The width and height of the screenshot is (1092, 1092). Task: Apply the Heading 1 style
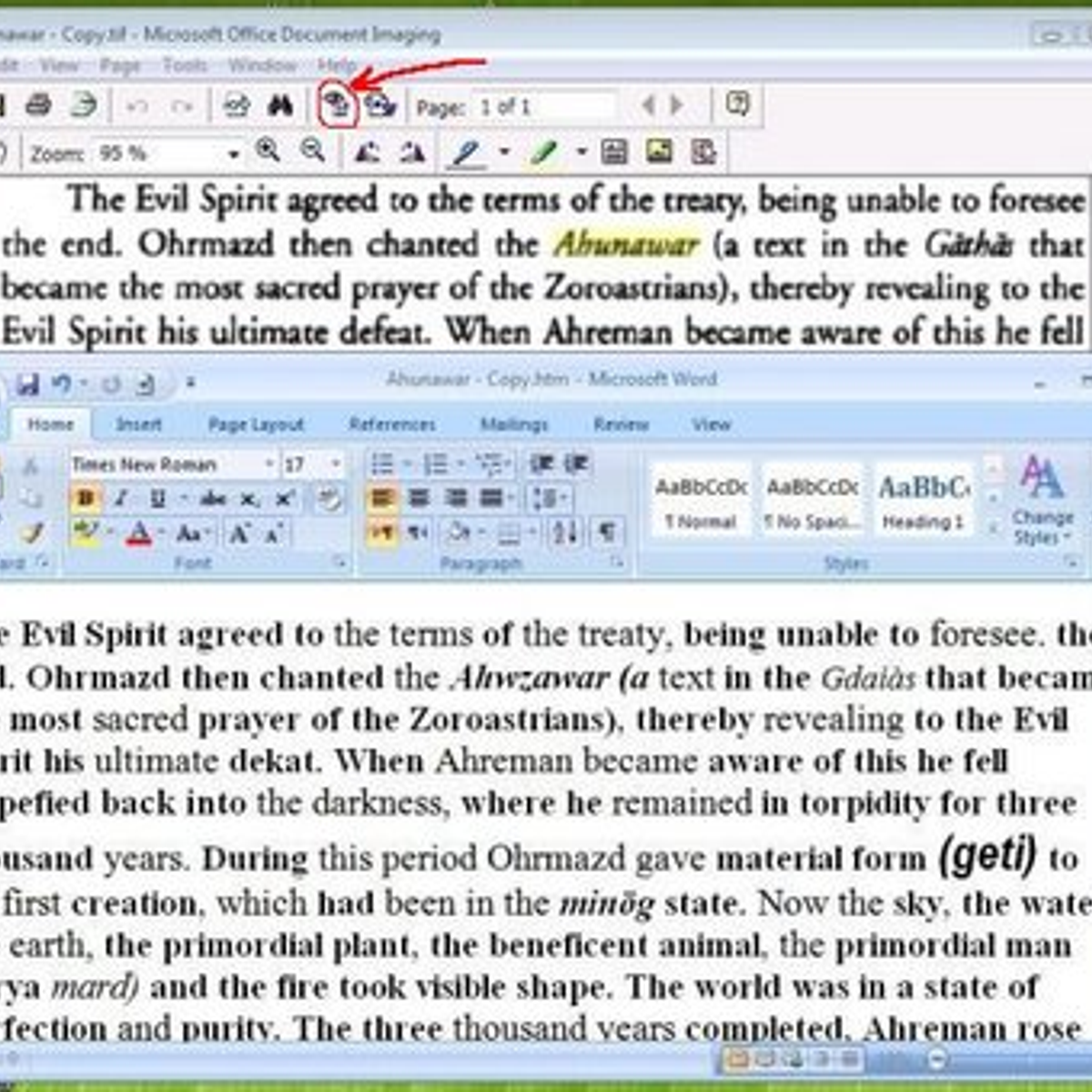point(923,502)
